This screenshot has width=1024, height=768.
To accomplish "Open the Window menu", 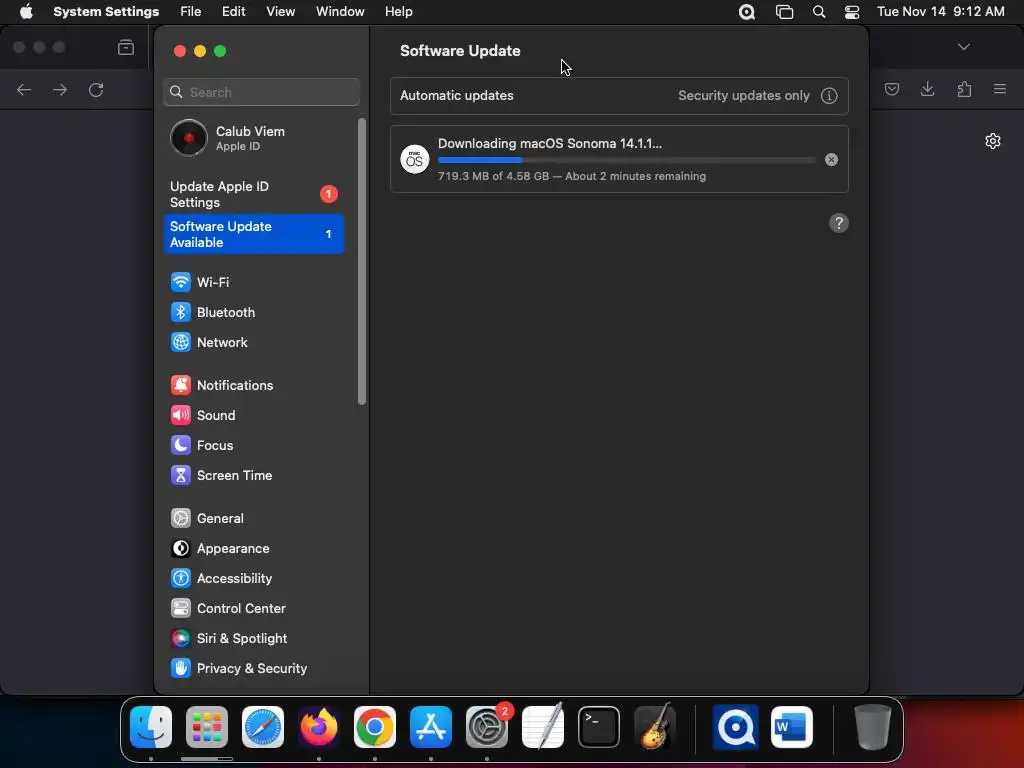I will [x=340, y=12].
